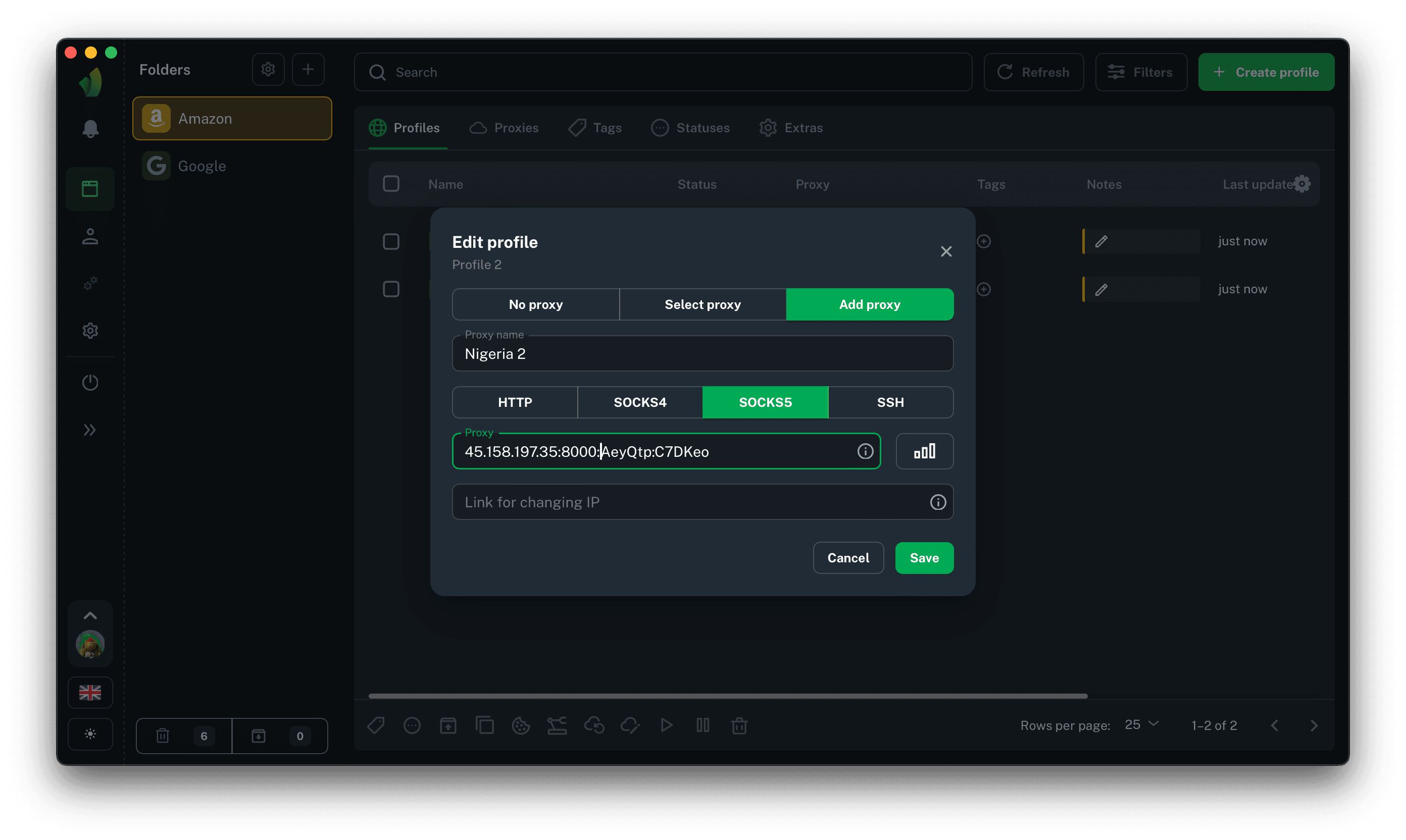The height and width of the screenshot is (840, 1406).
Task: Expand the sidebar with the double chevron
Action: [x=90, y=430]
